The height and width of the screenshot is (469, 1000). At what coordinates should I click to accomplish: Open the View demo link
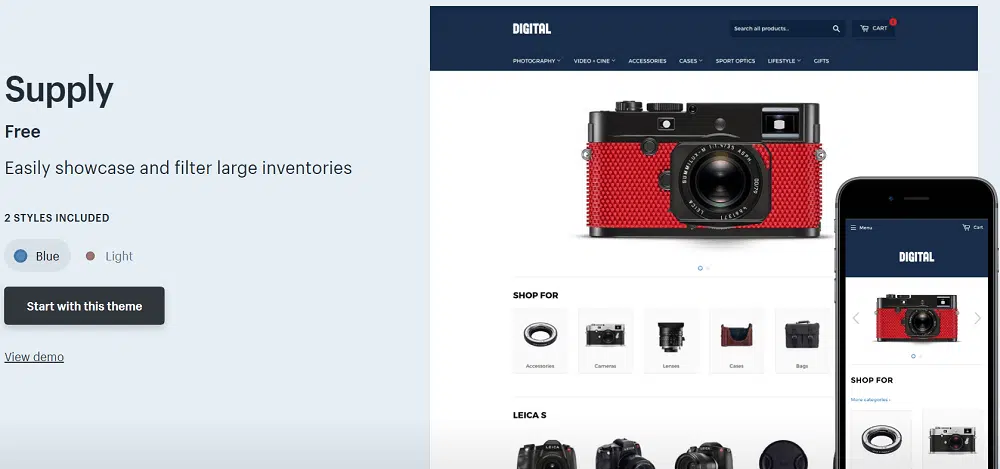[34, 357]
